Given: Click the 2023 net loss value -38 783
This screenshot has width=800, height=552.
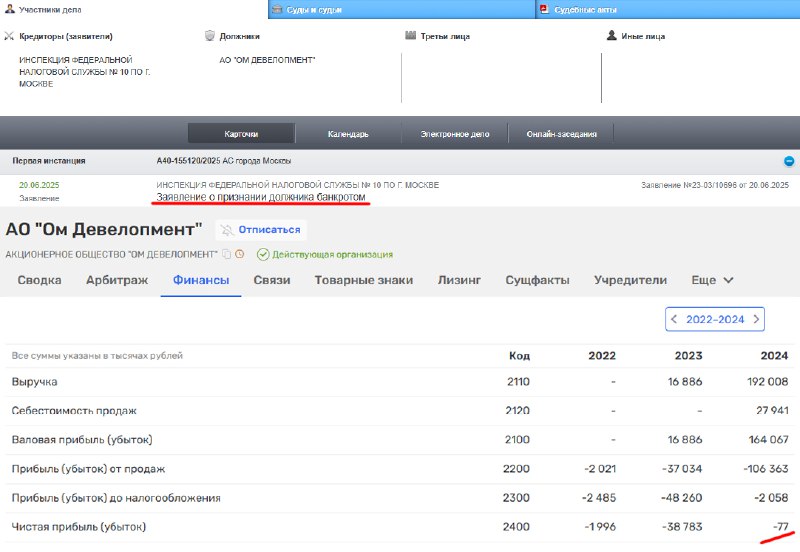Looking at the screenshot, I should 682,526.
